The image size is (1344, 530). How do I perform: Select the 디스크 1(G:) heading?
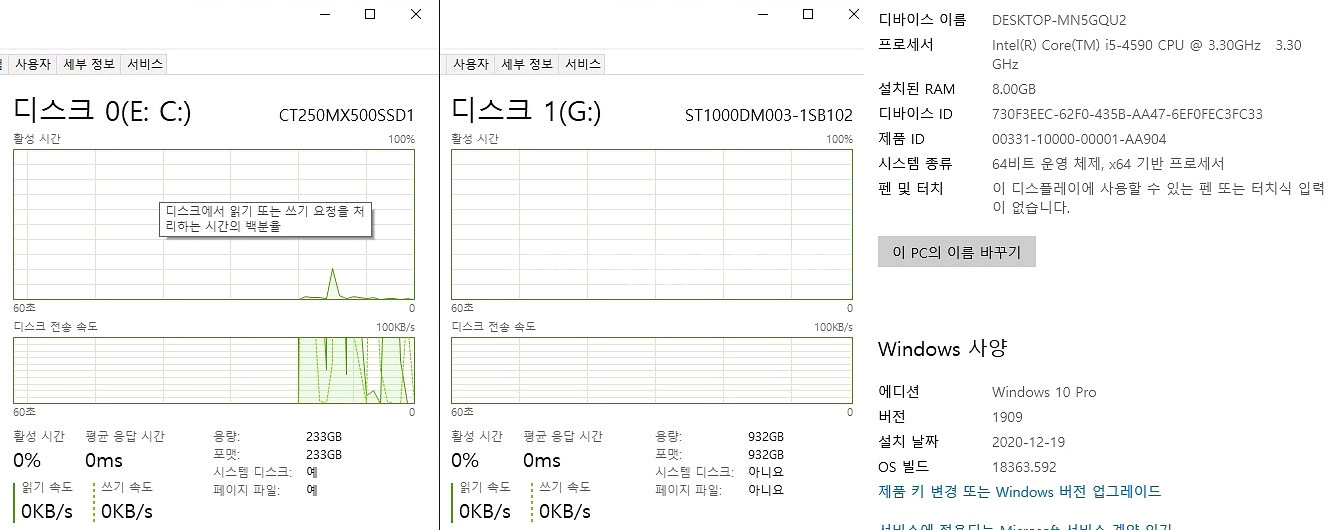click(526, 111)
